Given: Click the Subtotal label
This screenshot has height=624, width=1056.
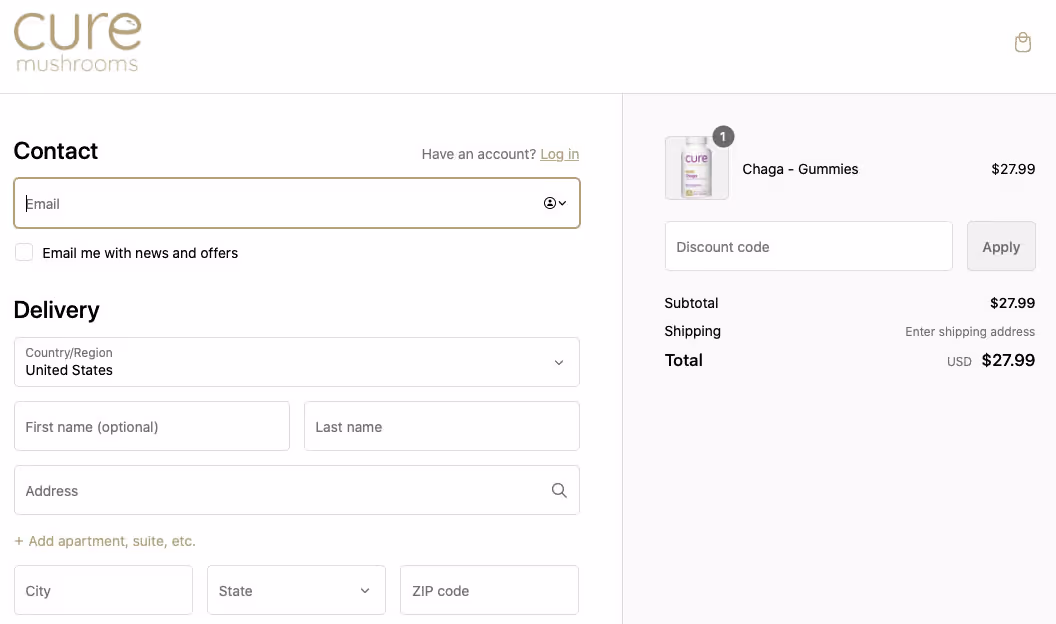Looking at the screenshot, I should (691, 303).
